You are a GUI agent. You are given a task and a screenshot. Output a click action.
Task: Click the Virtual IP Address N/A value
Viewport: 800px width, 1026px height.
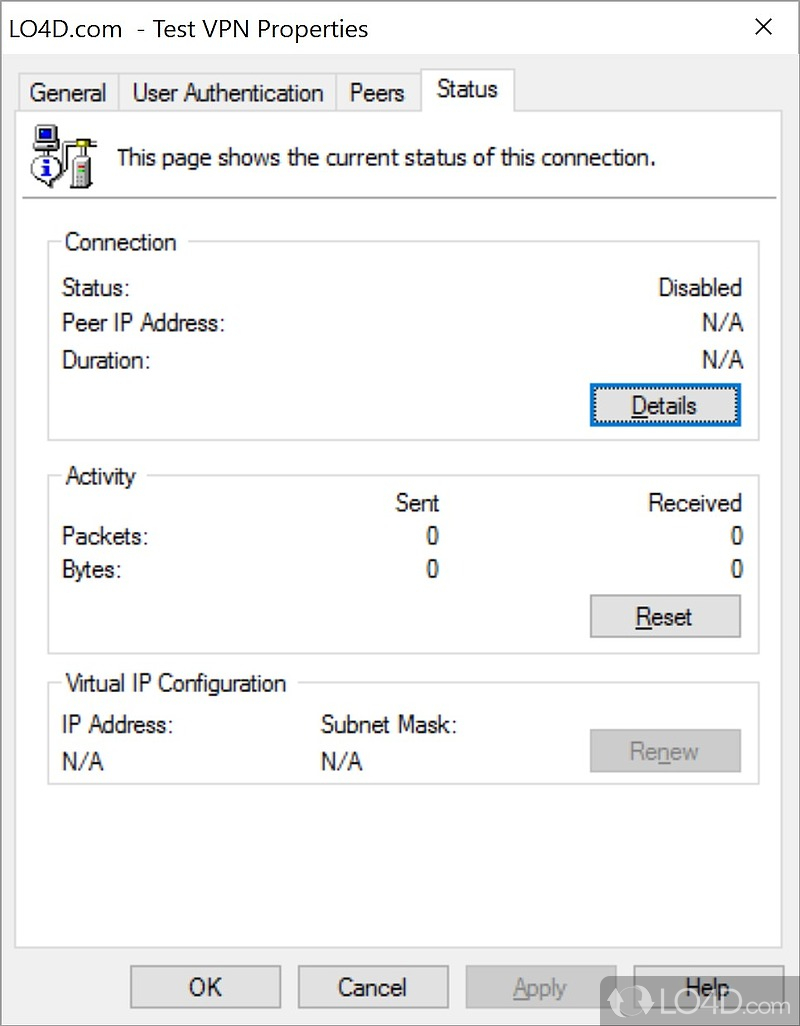pyautogui.click(x=83, y=762)
